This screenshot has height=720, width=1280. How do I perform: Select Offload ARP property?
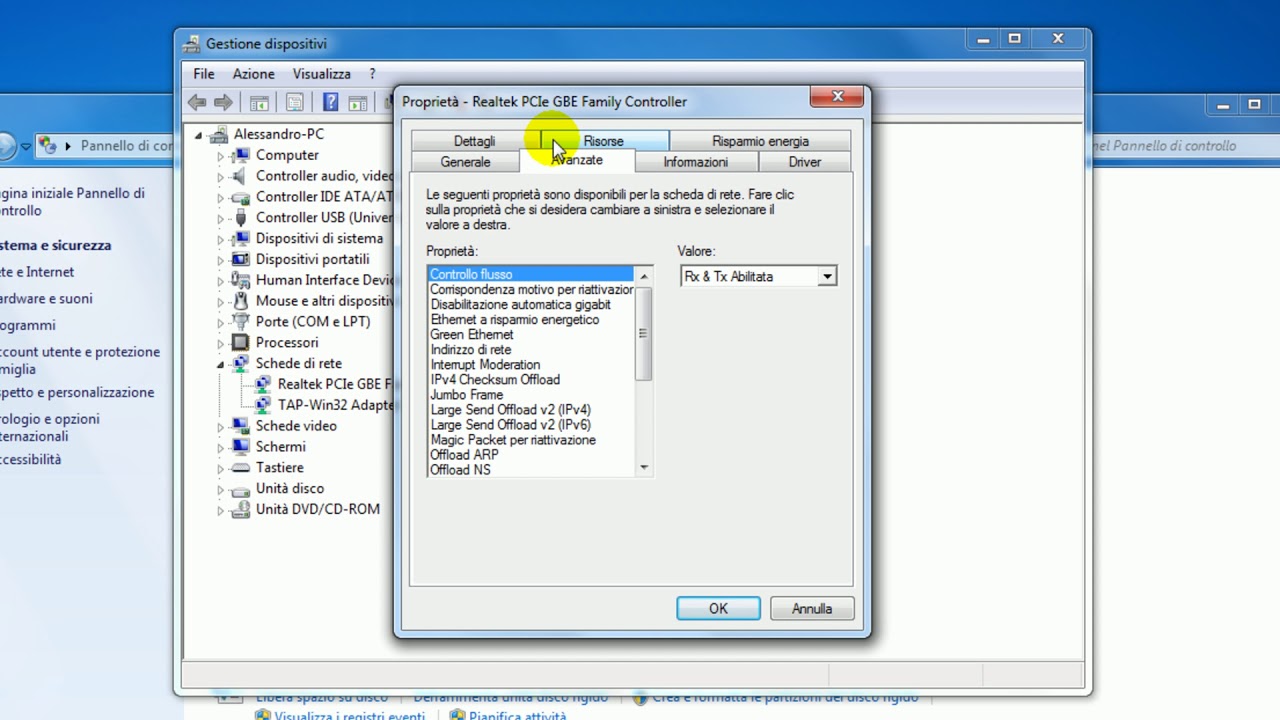pos(464,455)
